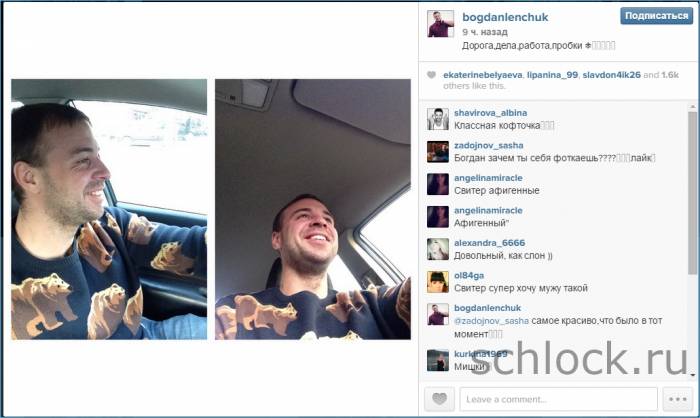The height and width of the screenshot is (418, 700).
Task: Open the right selfie photo in car
Action: [313, 209]
